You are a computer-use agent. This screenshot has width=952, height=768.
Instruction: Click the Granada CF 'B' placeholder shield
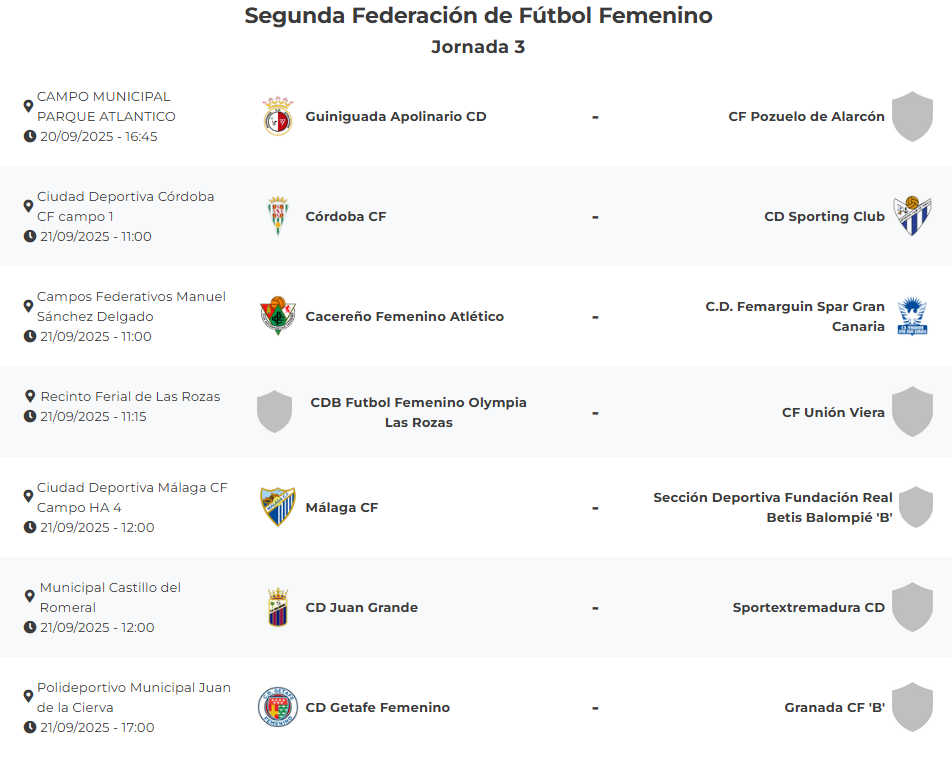point(911,707)
